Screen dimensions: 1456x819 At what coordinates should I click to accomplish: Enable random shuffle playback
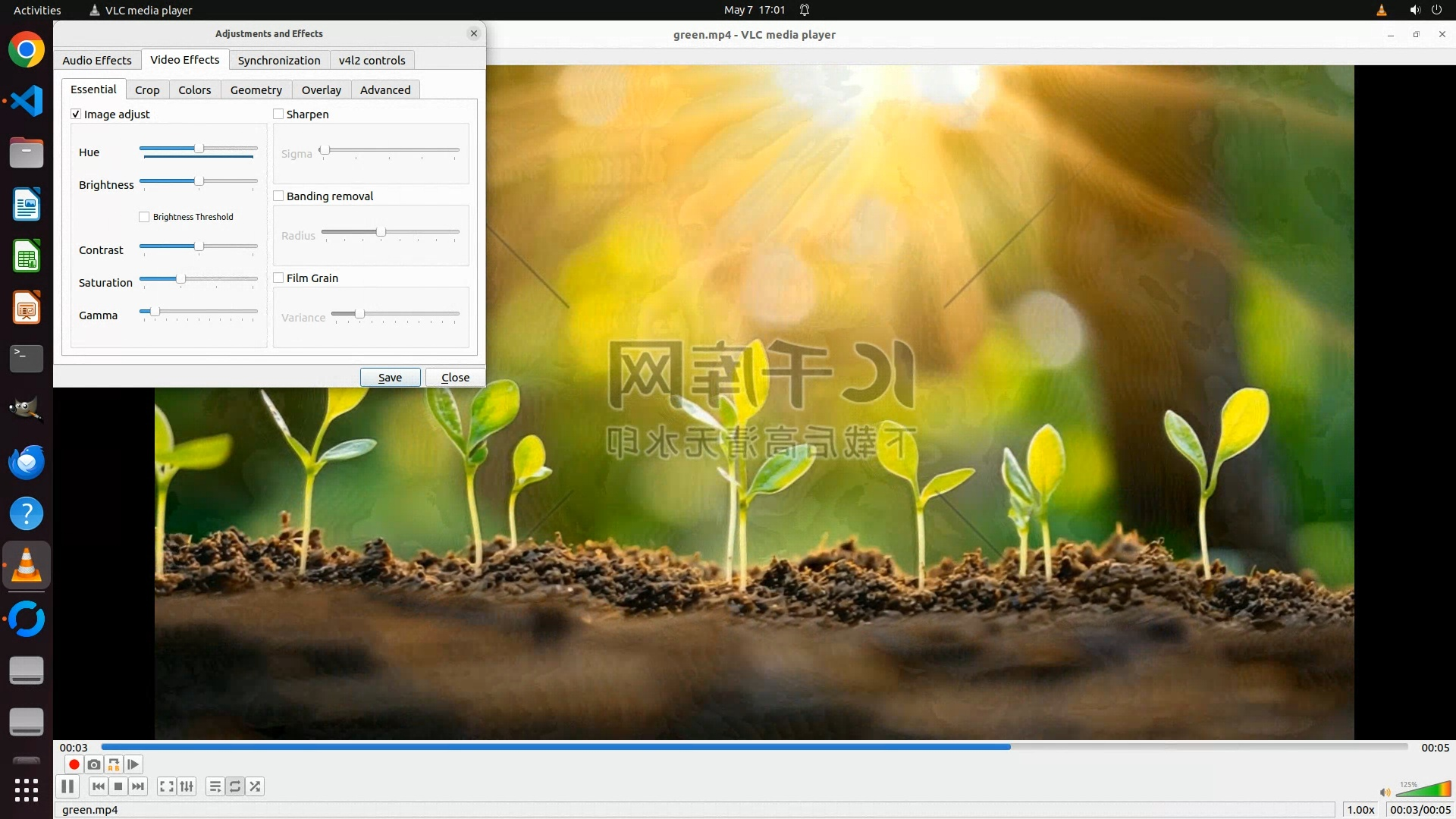[256, 786]
